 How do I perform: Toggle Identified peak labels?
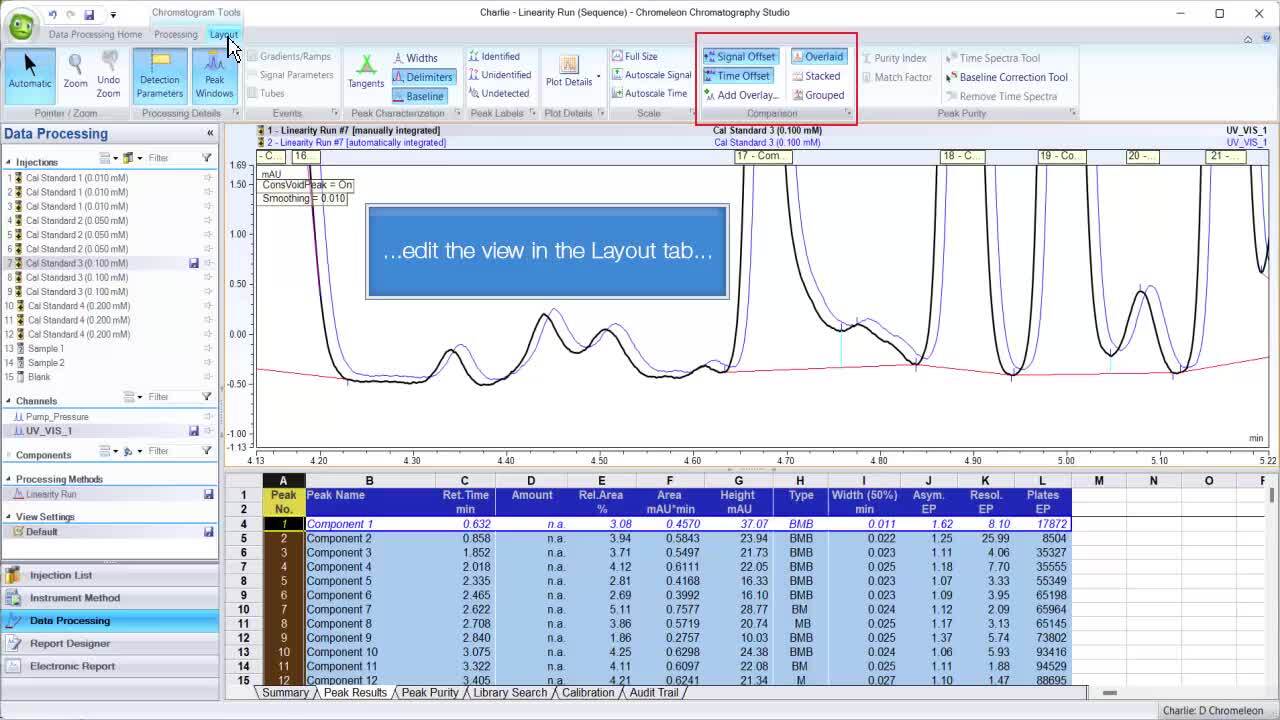pyautogui.click(x=494, y=56)
